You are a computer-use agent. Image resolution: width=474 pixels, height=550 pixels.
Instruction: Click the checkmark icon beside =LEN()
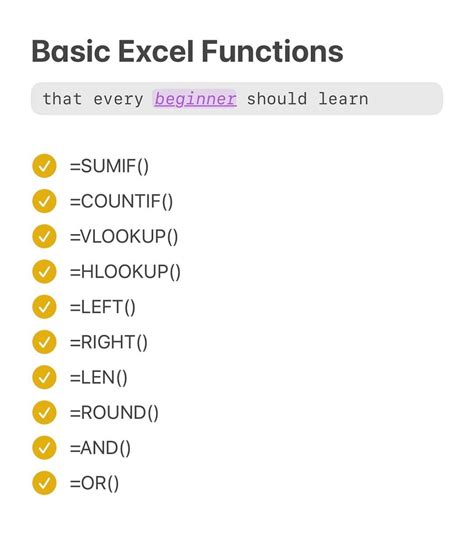(44, 377)
